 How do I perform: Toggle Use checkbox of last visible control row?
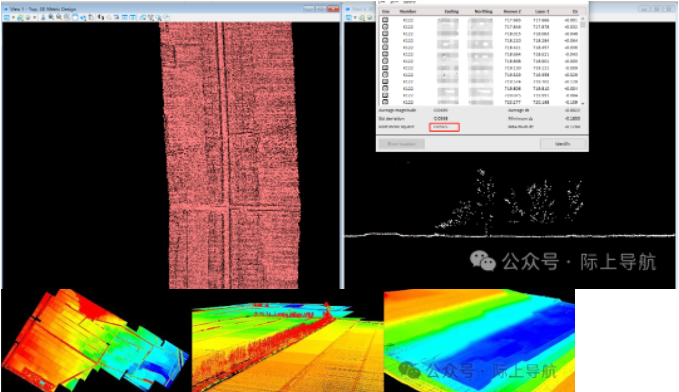pyautogui.click(x=385, y=102)
